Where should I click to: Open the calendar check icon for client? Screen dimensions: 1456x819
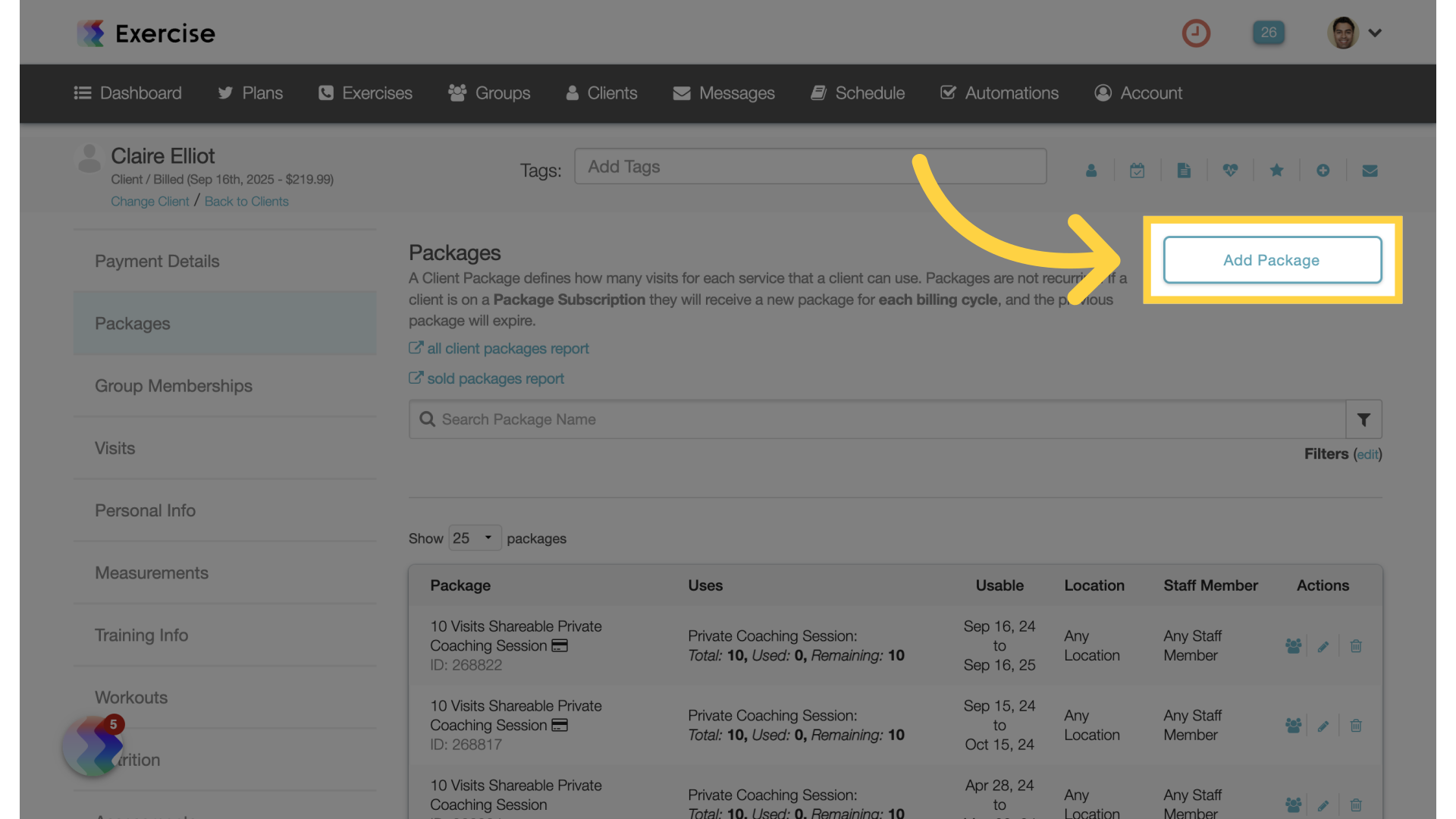pyautogui.click(x=1137, y=171)
